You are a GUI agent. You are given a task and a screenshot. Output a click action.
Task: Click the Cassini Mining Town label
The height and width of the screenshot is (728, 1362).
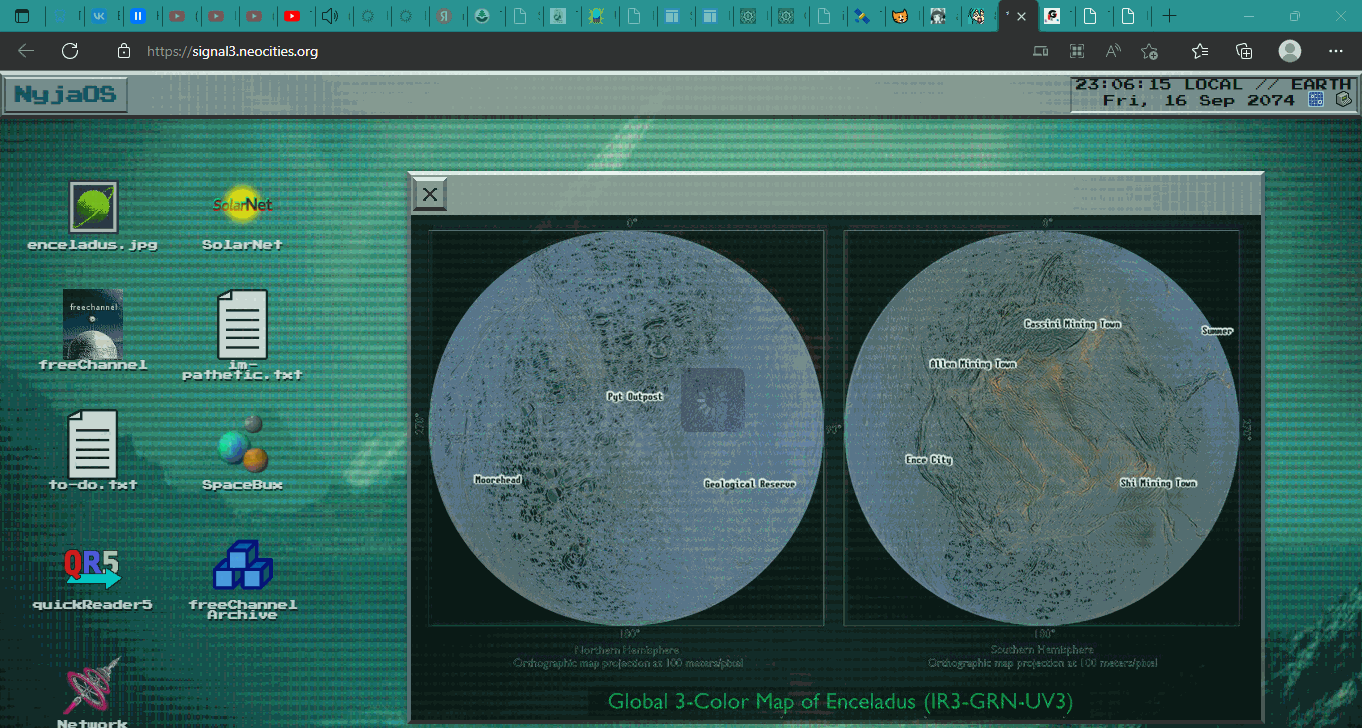[x=1072, y=324]
